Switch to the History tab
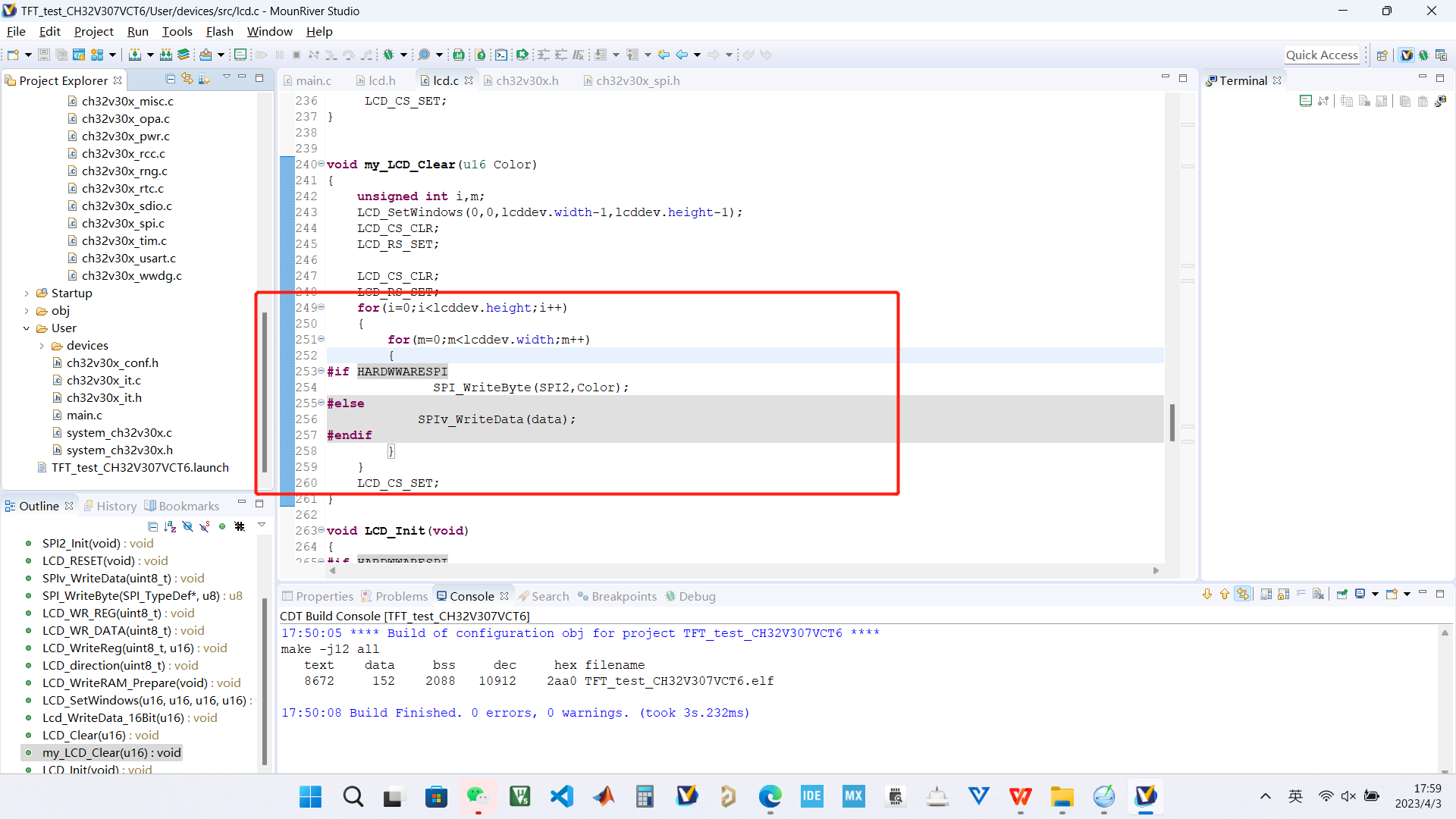The width and height of the screenshot is (1456, 819). click(x=110, y=506)
